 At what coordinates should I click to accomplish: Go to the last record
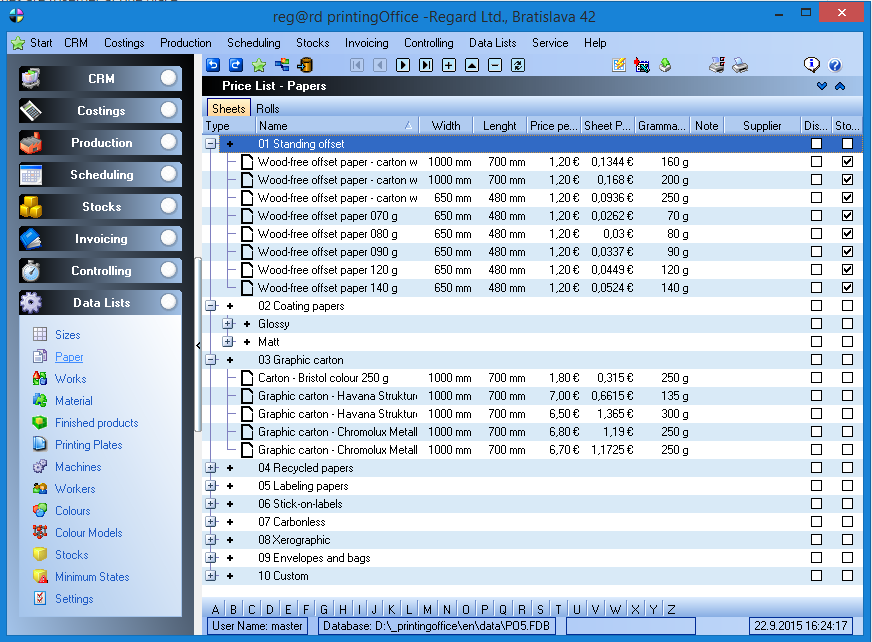point(426,66)
